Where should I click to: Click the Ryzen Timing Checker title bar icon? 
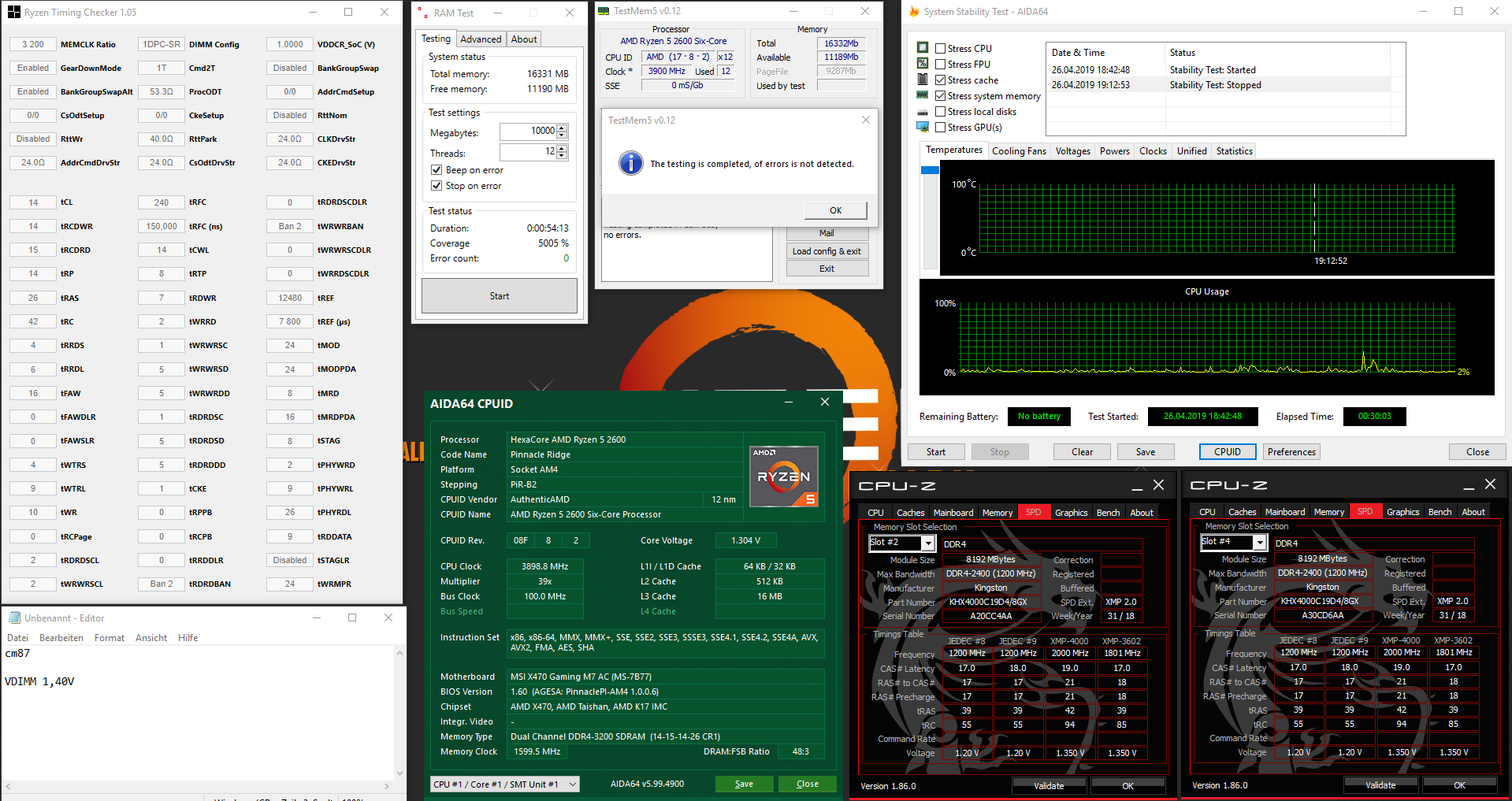click(x=14, y=13)
